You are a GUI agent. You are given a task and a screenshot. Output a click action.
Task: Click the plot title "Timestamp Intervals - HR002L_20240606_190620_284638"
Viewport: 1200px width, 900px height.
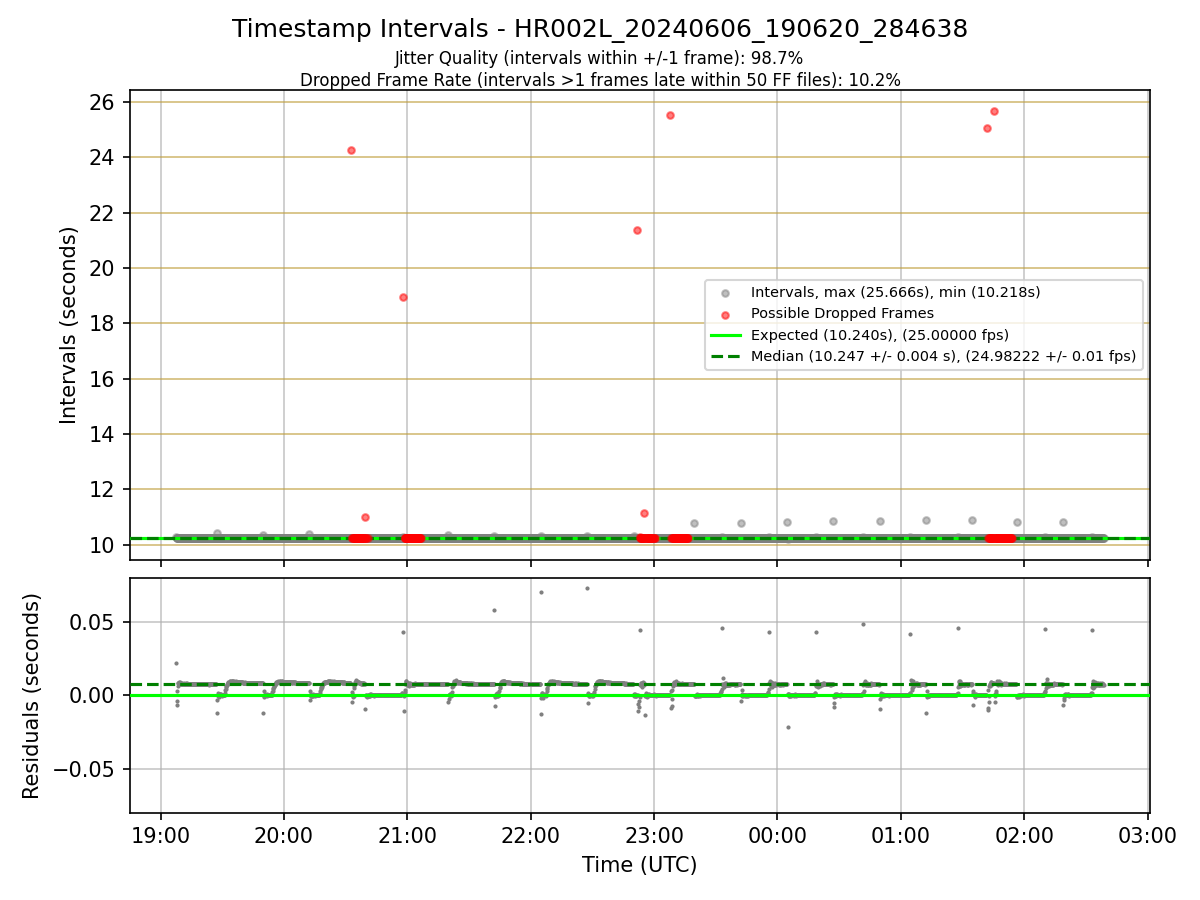(600, 29)
